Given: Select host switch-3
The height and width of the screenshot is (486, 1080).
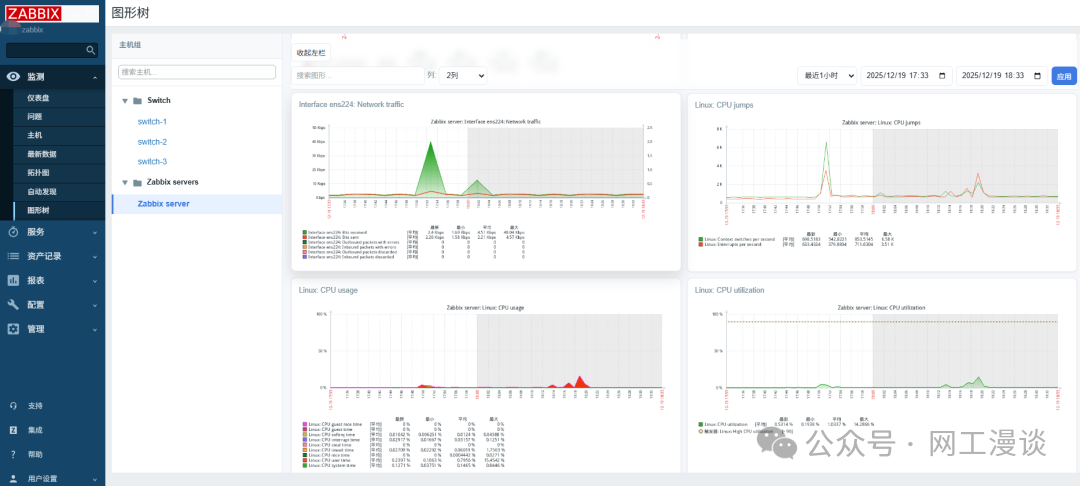Looking at the screenshot, I should coord(152,161).
